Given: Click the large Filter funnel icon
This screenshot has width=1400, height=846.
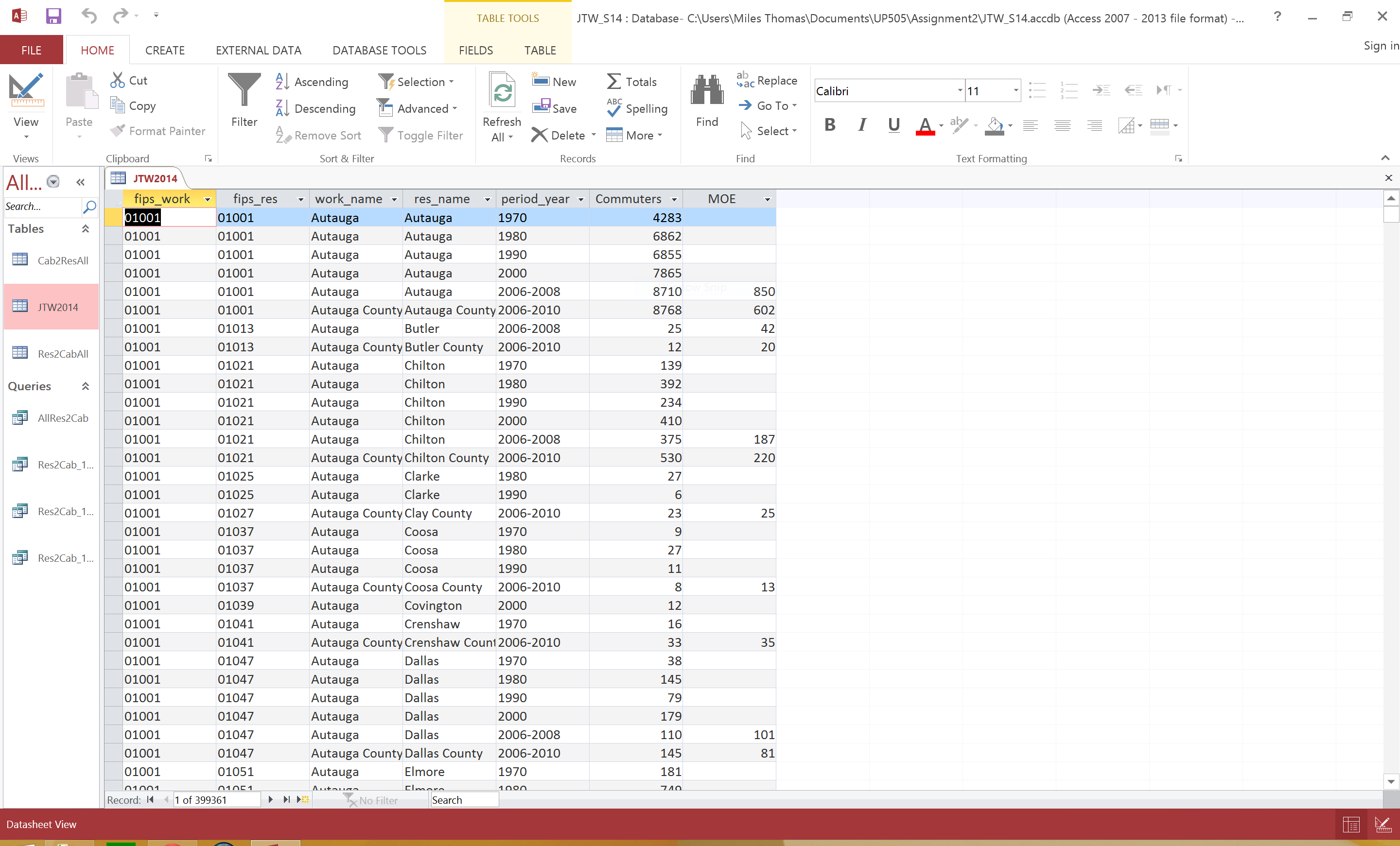Looking at the screenshot, I should pyautogui.click(x=245, y=90).
